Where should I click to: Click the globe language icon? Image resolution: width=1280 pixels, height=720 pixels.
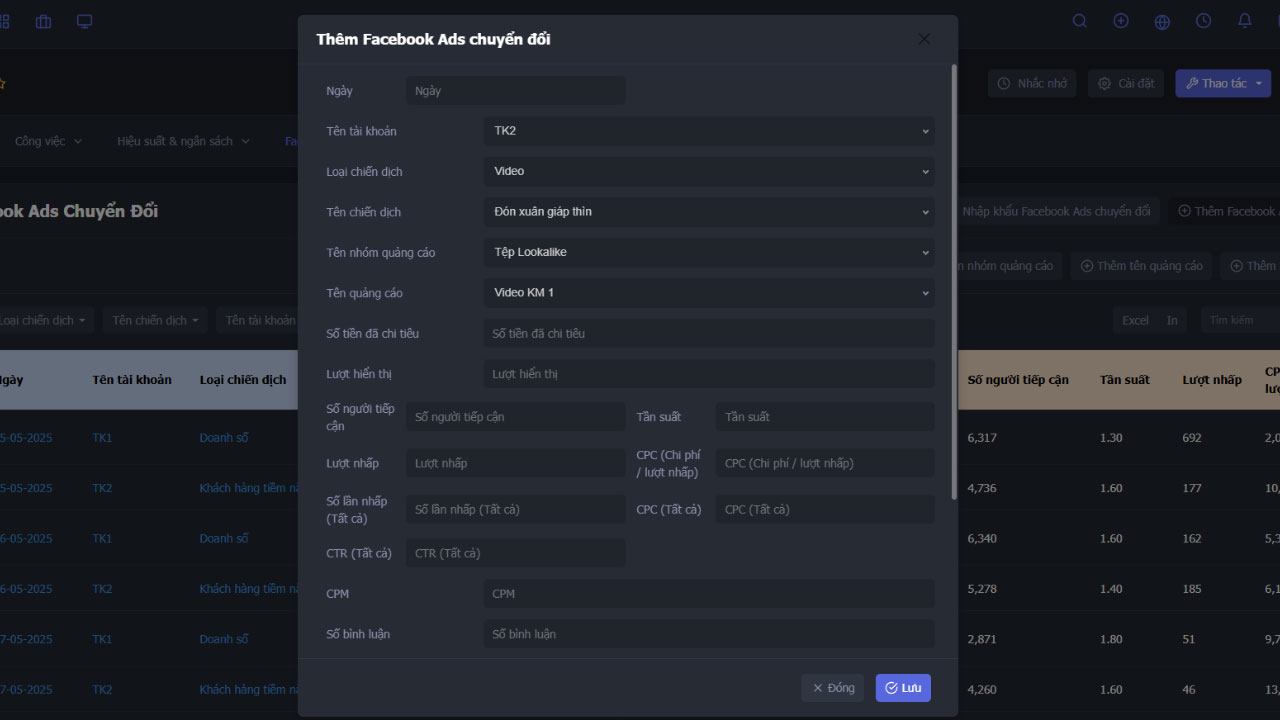1162,21
